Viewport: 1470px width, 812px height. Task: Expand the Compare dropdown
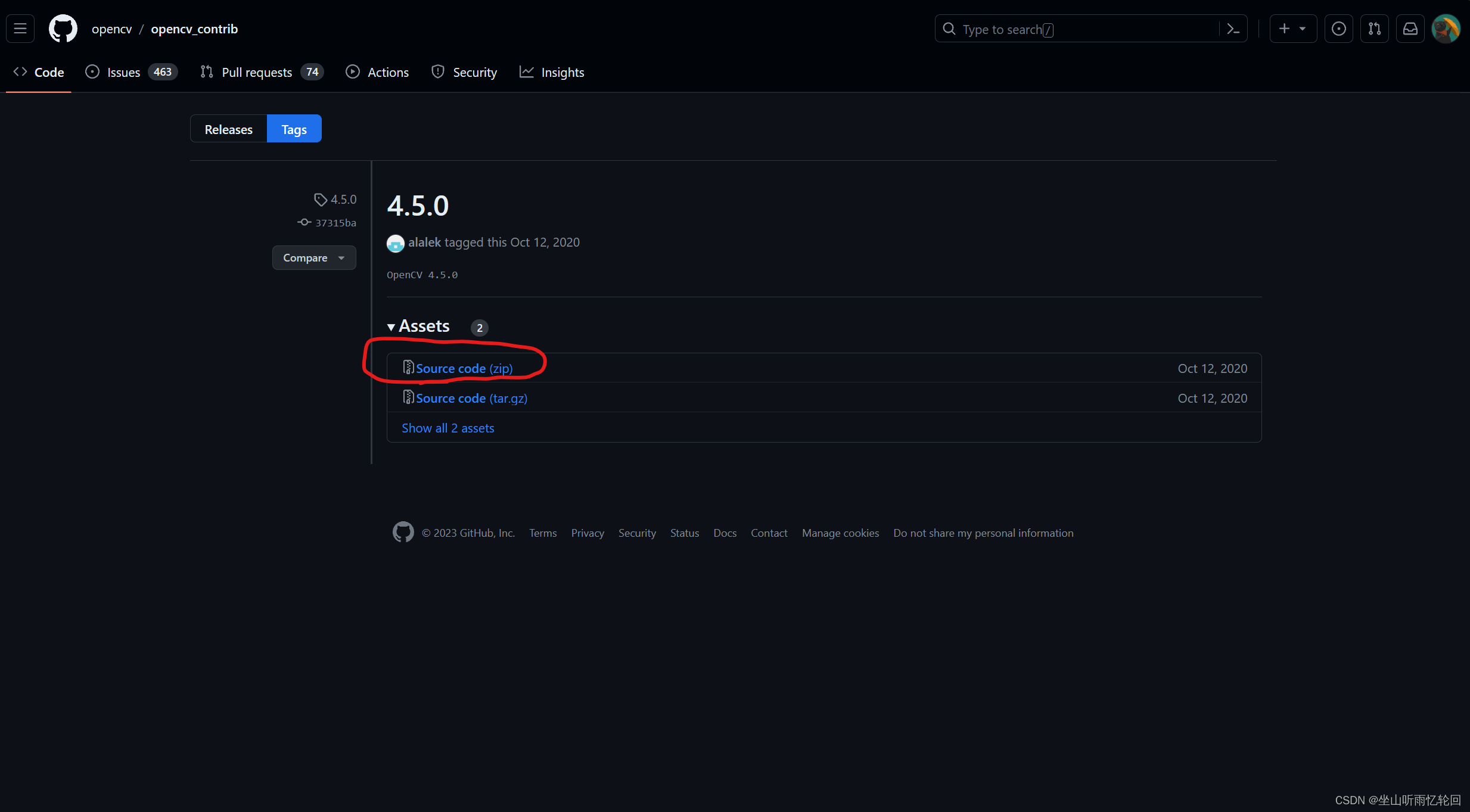click(x=313, y=258)
